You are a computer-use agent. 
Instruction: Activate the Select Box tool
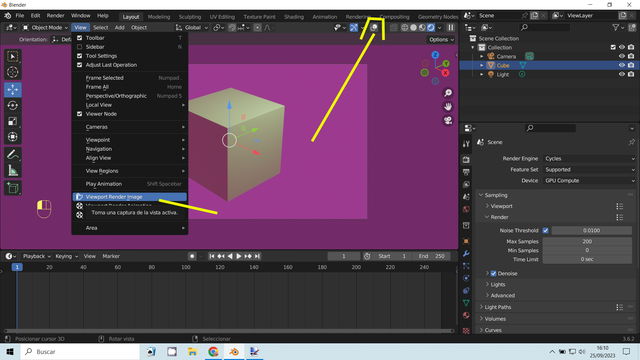pos(13,56)
